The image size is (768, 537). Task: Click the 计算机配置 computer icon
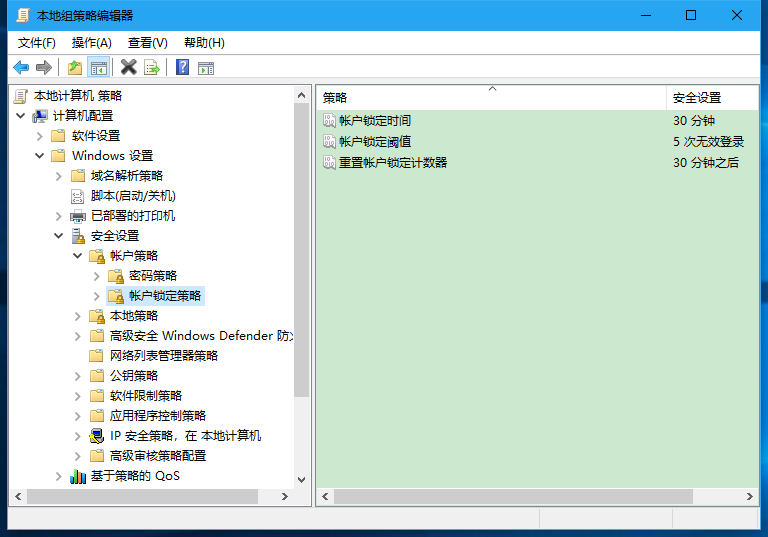point(40,116)
